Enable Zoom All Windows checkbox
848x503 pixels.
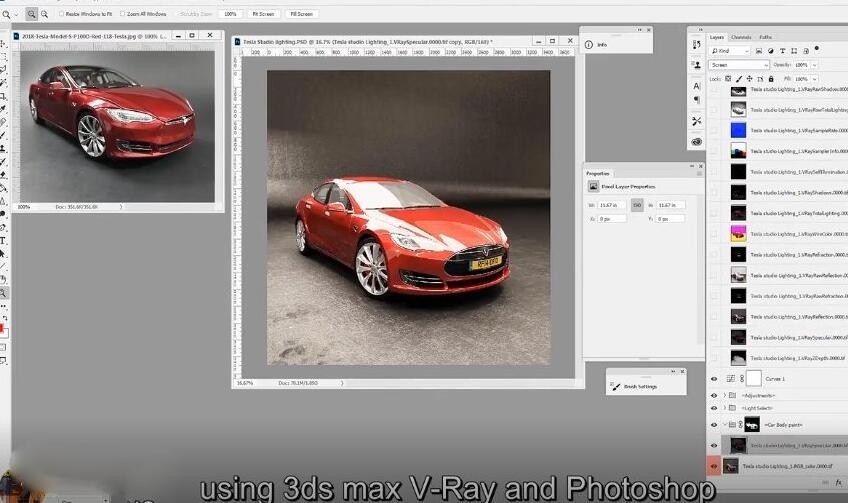[122, 14]
